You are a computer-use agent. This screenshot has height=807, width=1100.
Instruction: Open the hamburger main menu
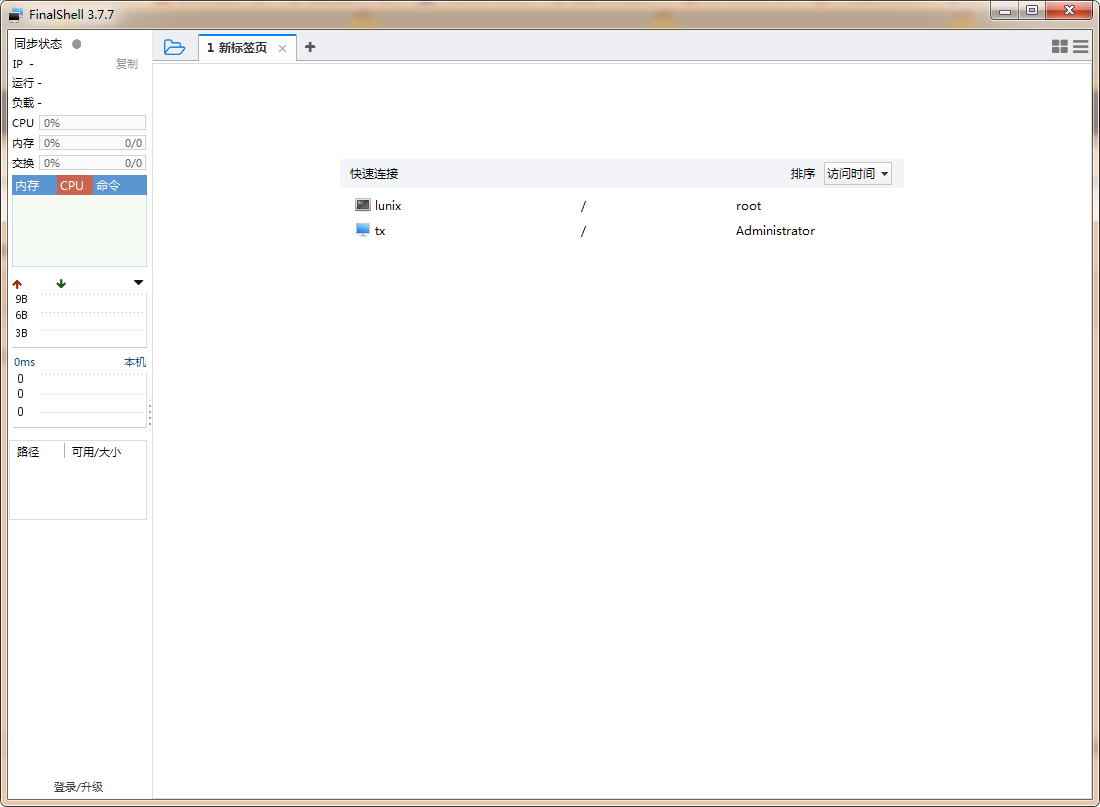(x=1080, y=46)
